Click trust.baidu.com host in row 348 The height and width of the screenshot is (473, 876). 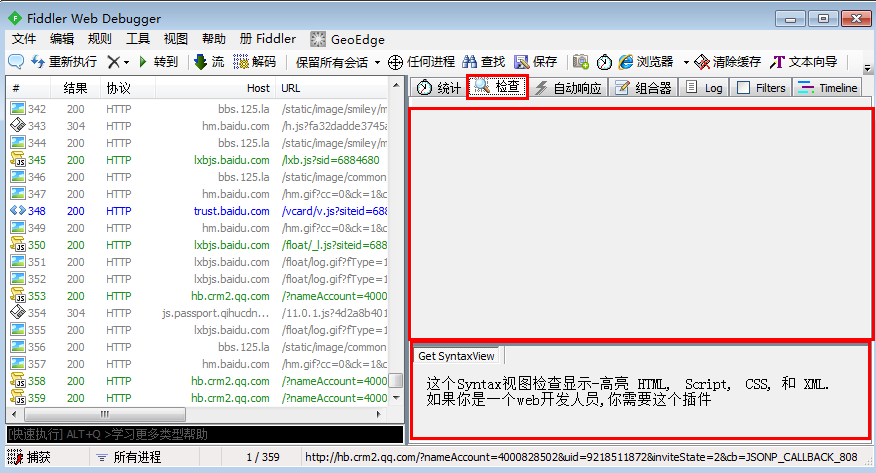coord(231,211)
